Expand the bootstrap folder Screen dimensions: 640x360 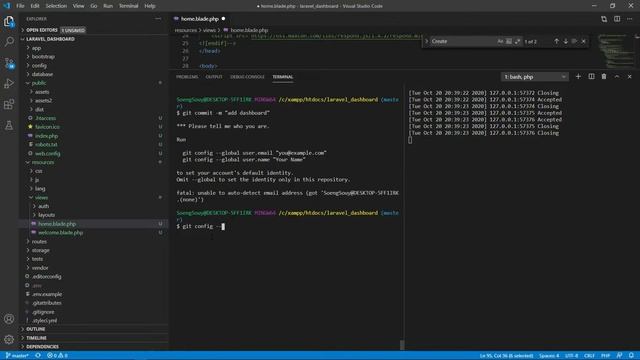click(x=43, y=57)
